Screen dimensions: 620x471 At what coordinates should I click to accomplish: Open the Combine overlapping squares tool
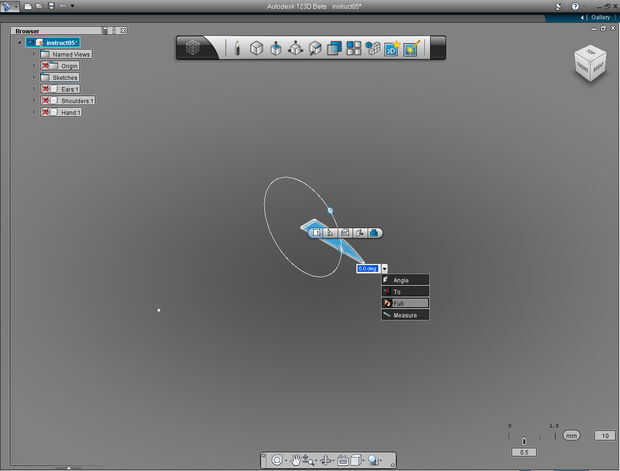(x=334, y=48)
